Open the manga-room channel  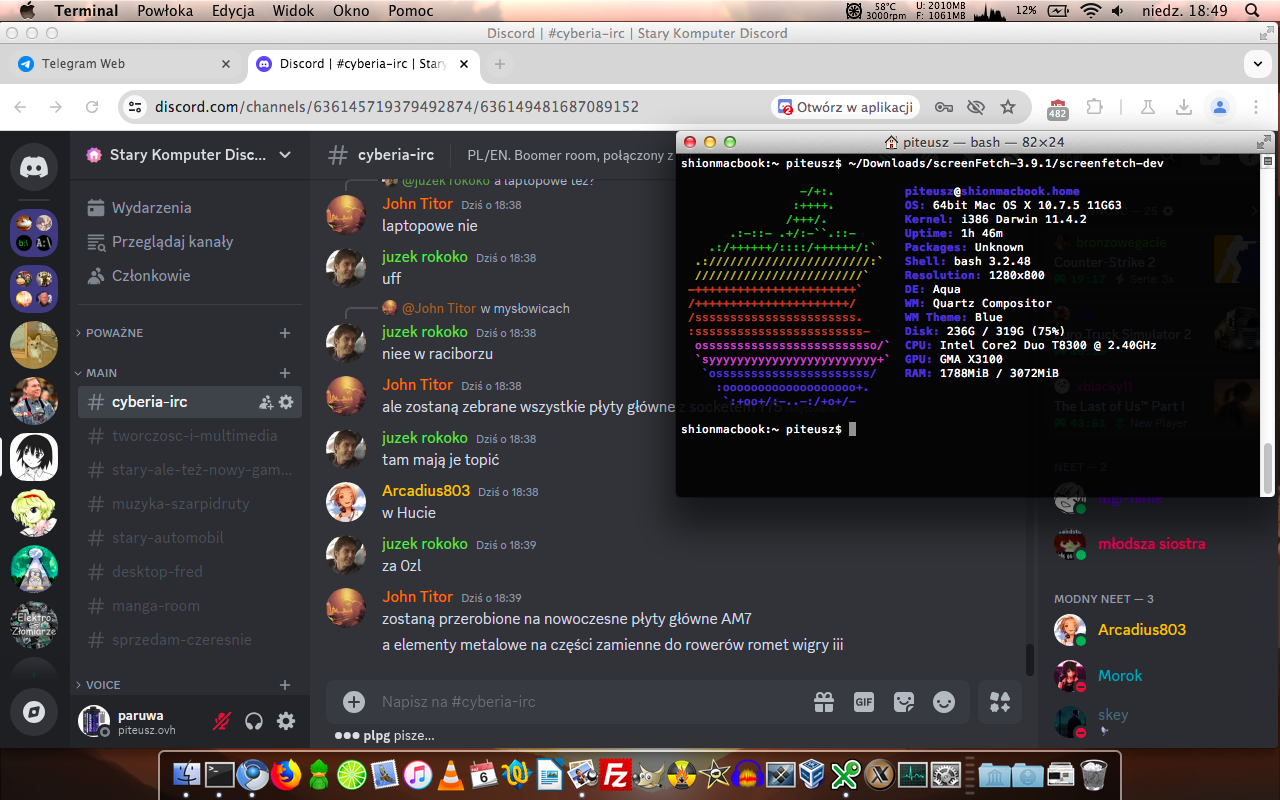pos(189,606)
